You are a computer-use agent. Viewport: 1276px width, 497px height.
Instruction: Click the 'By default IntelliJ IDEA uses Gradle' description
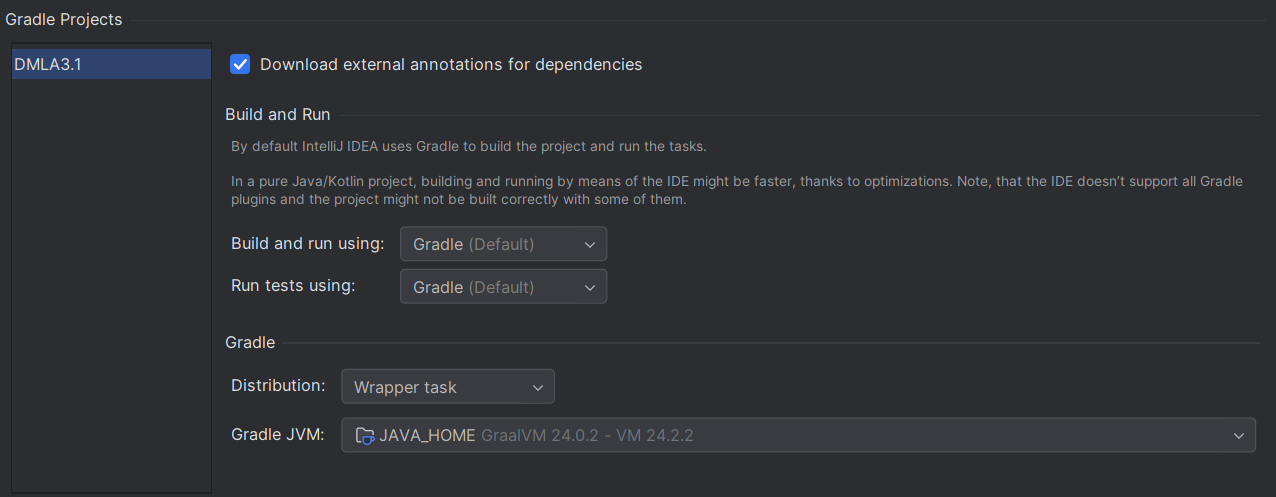click(x=469, y=146)
